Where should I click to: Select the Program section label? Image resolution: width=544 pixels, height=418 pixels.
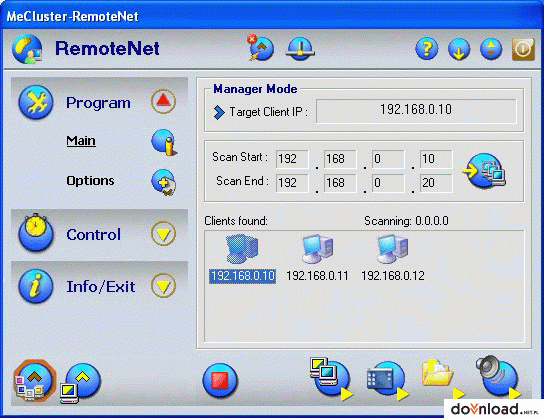99,103
